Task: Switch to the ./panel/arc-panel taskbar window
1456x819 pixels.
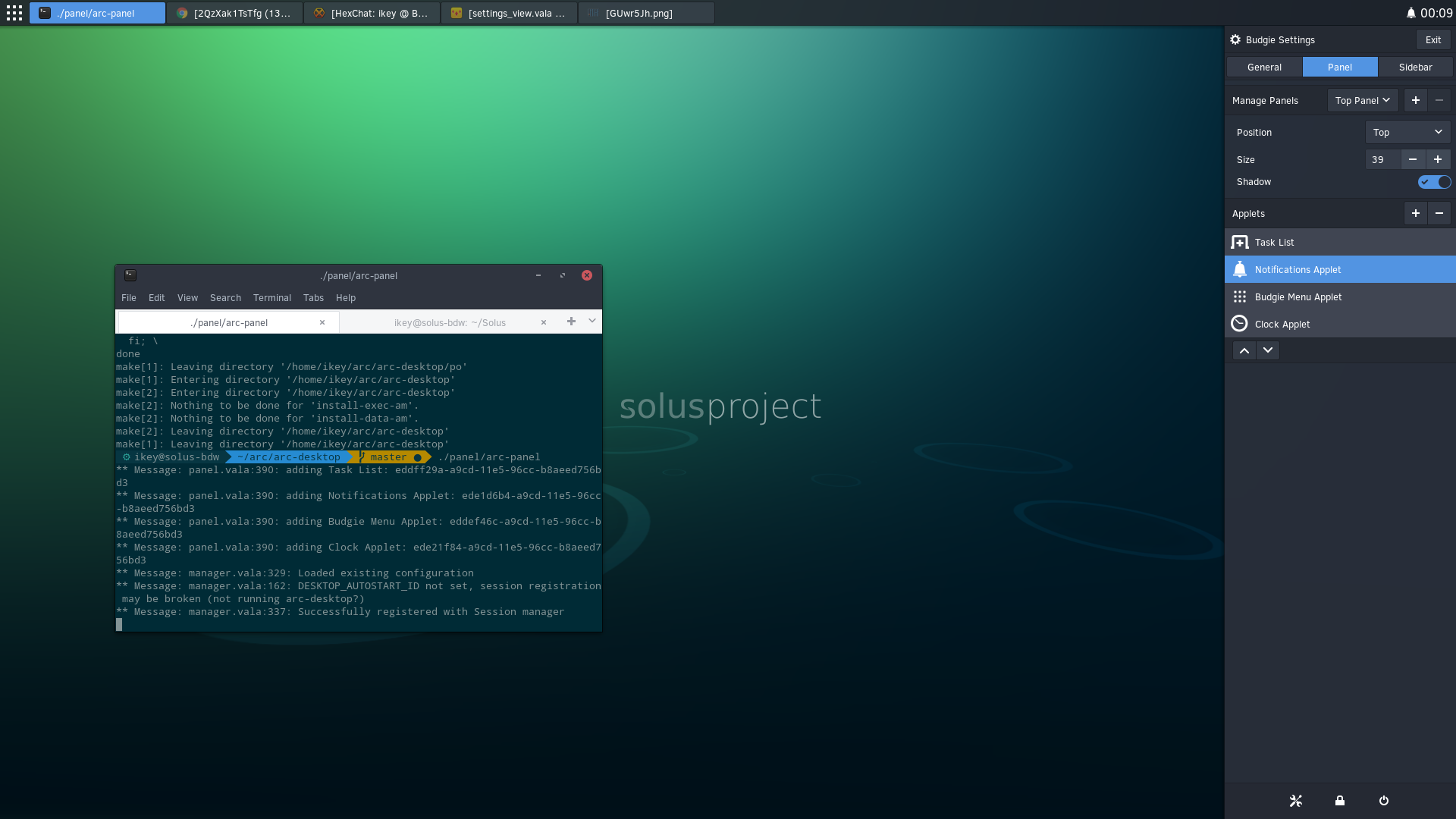Action: point(97,13)
